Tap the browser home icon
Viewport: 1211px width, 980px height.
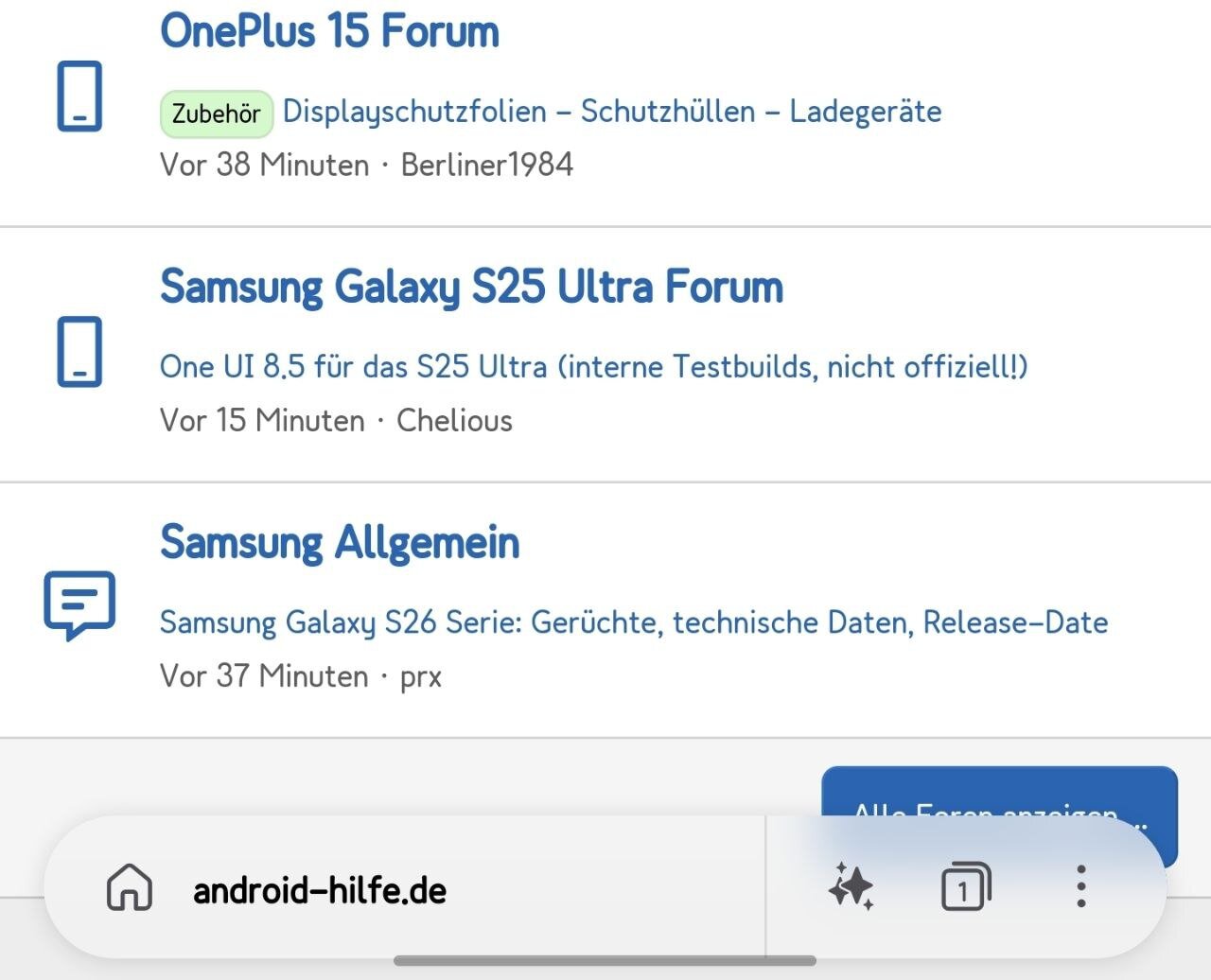point(130,888)
